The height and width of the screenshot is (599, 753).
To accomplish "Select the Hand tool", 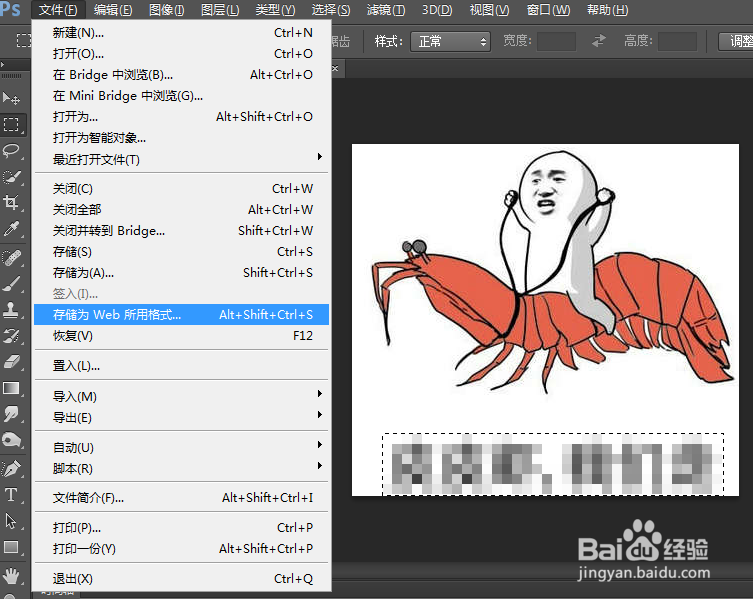I will click(x=12, y=576).
